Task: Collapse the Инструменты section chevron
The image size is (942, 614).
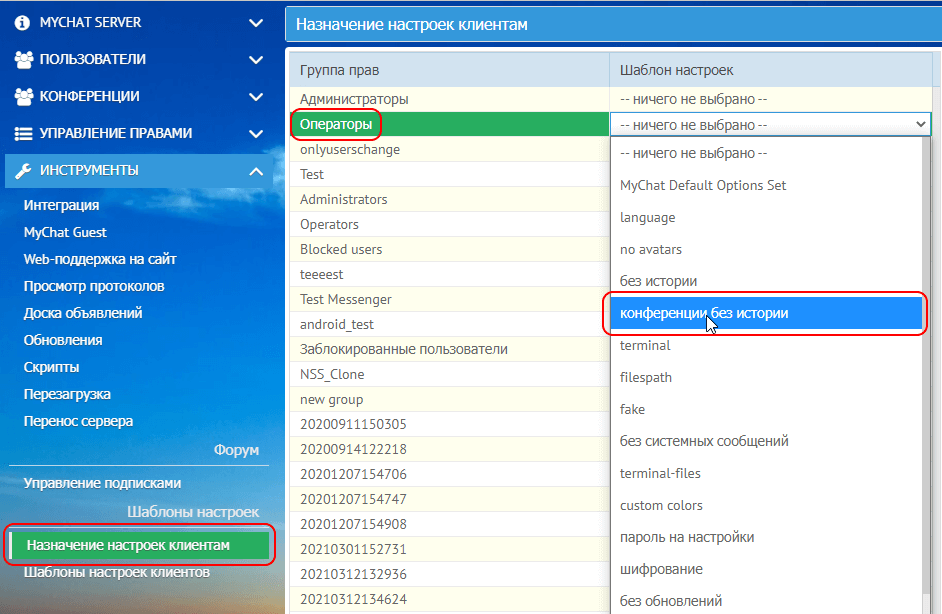Action: tap(256, 171)
